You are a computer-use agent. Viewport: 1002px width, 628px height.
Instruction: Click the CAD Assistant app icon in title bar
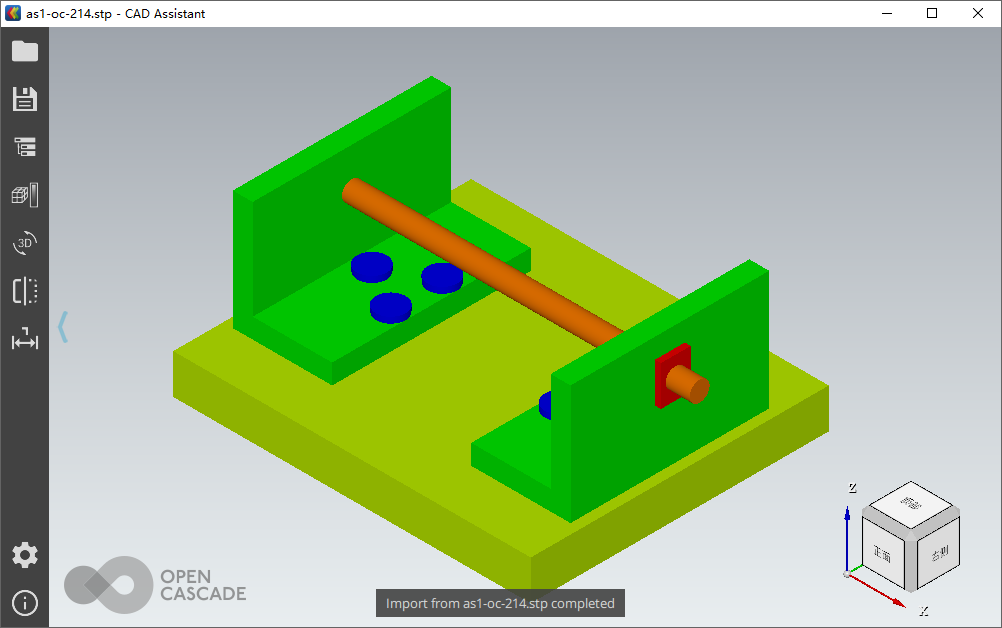[x=13, y=13]
